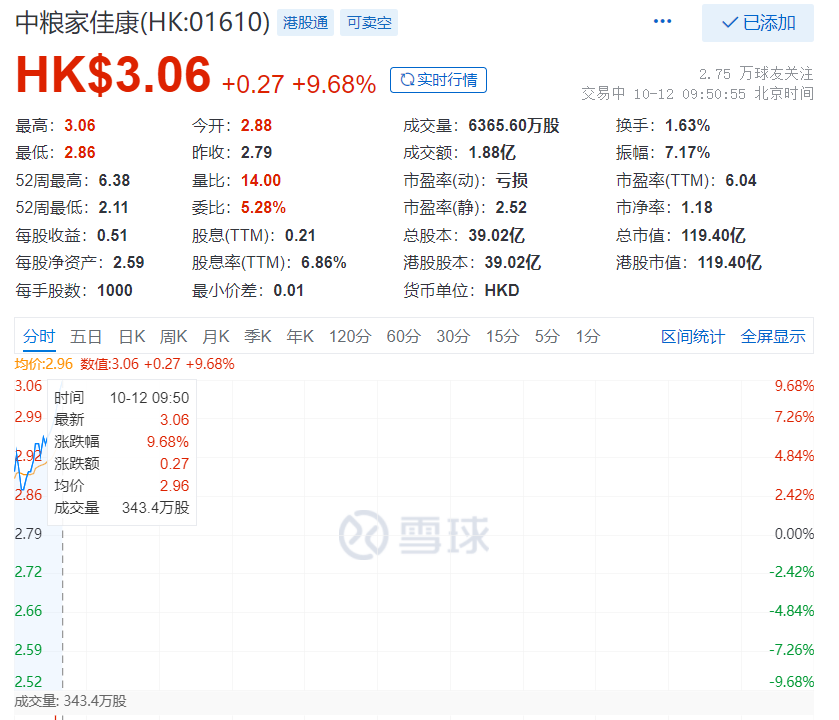Open the three-dot more options menu
Screen dimensions: 839x720
click(662, 22)
